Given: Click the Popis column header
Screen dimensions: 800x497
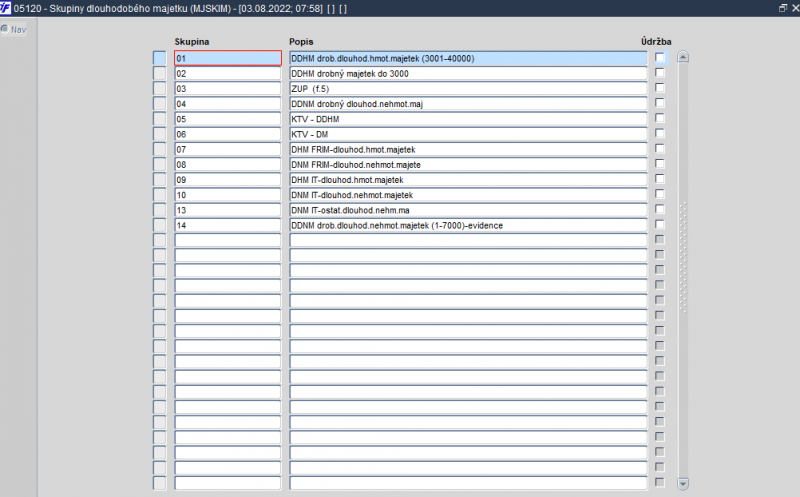Looking at the screenshot, I should coord(301,42).
